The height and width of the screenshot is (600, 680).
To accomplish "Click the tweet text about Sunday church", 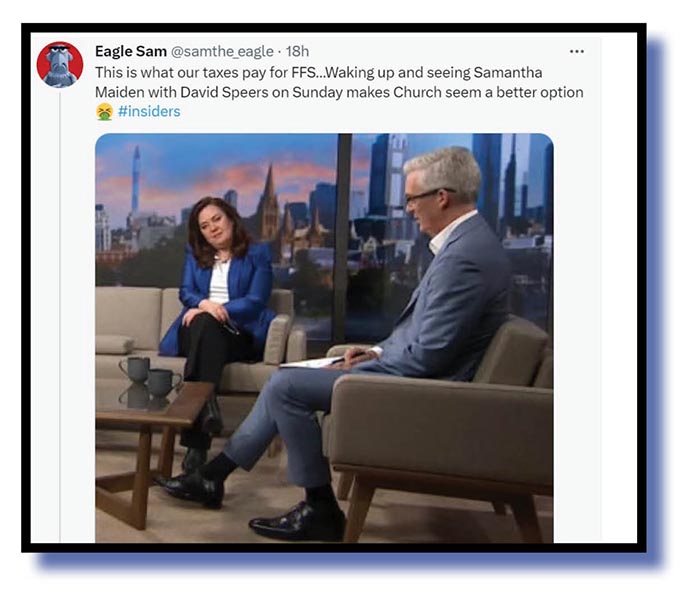I will 339,82.
